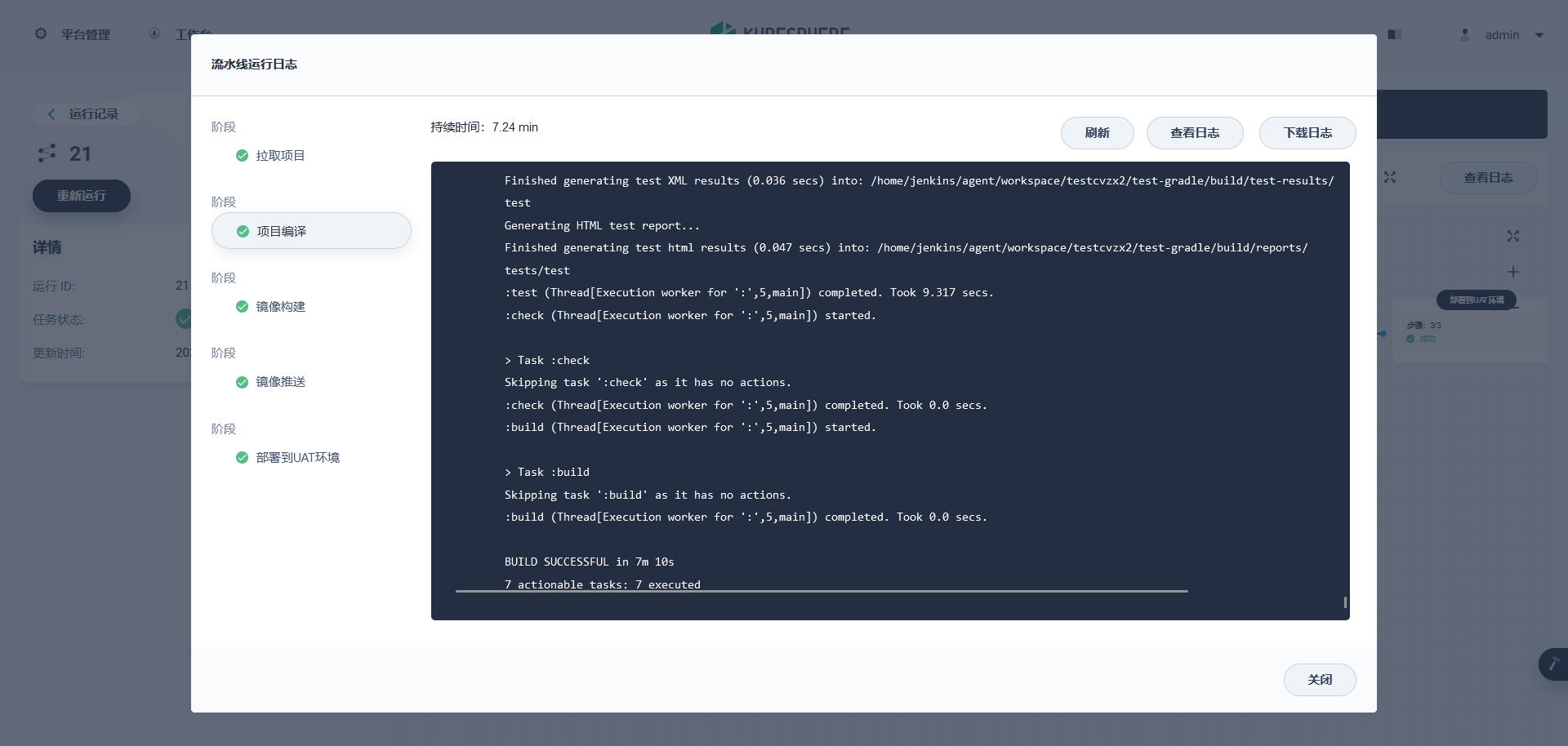The image size is (1568, 746).
Task: Click the plus zoom-in icon at right
Action: (x=1513, y=272)
